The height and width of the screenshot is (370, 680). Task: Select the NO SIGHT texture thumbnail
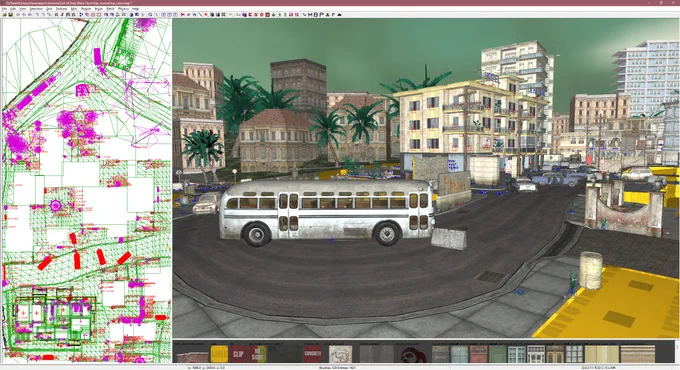click(258, 354)
